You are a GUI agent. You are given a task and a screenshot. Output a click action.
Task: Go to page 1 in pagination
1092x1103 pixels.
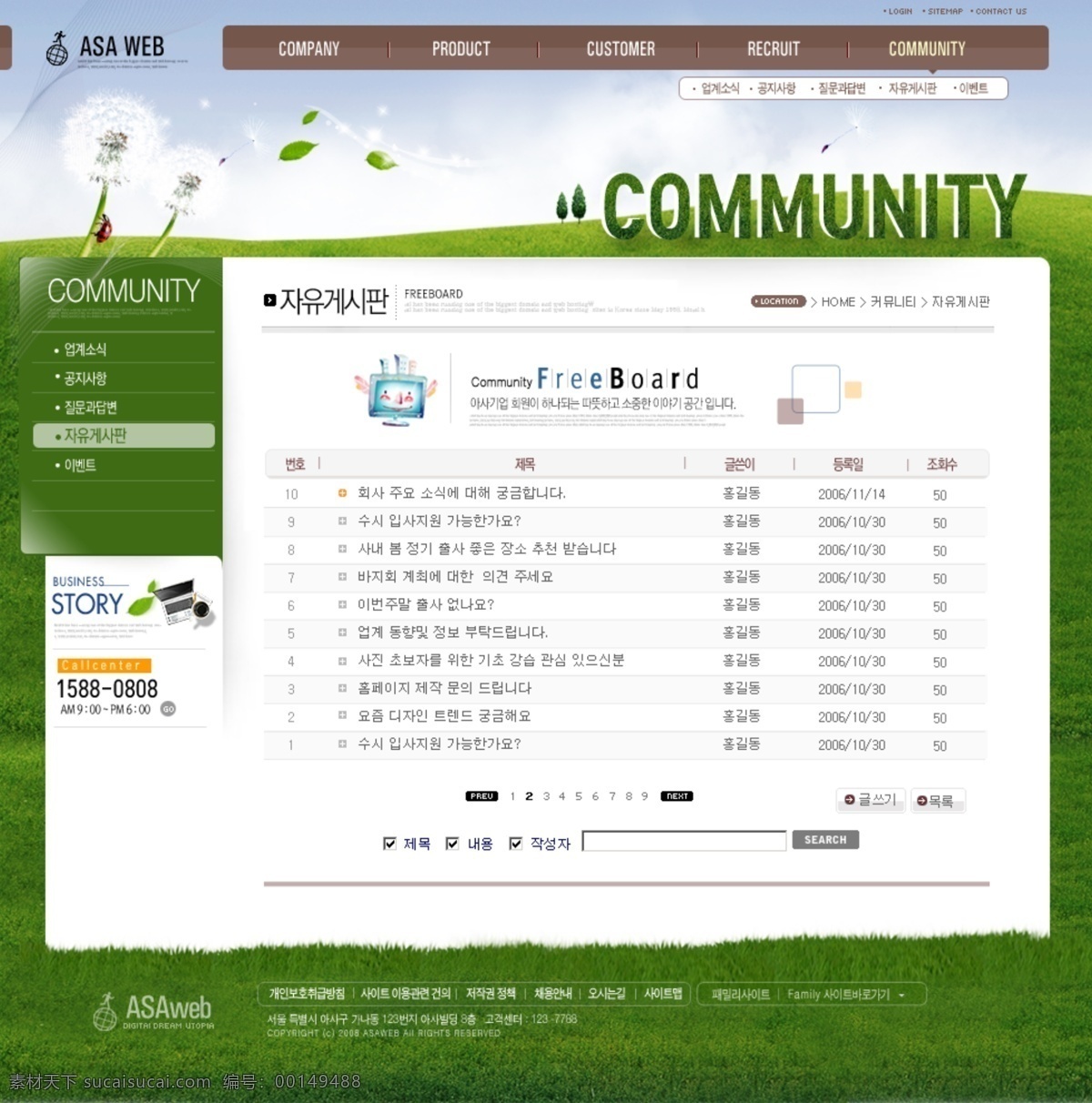point(512,796)
